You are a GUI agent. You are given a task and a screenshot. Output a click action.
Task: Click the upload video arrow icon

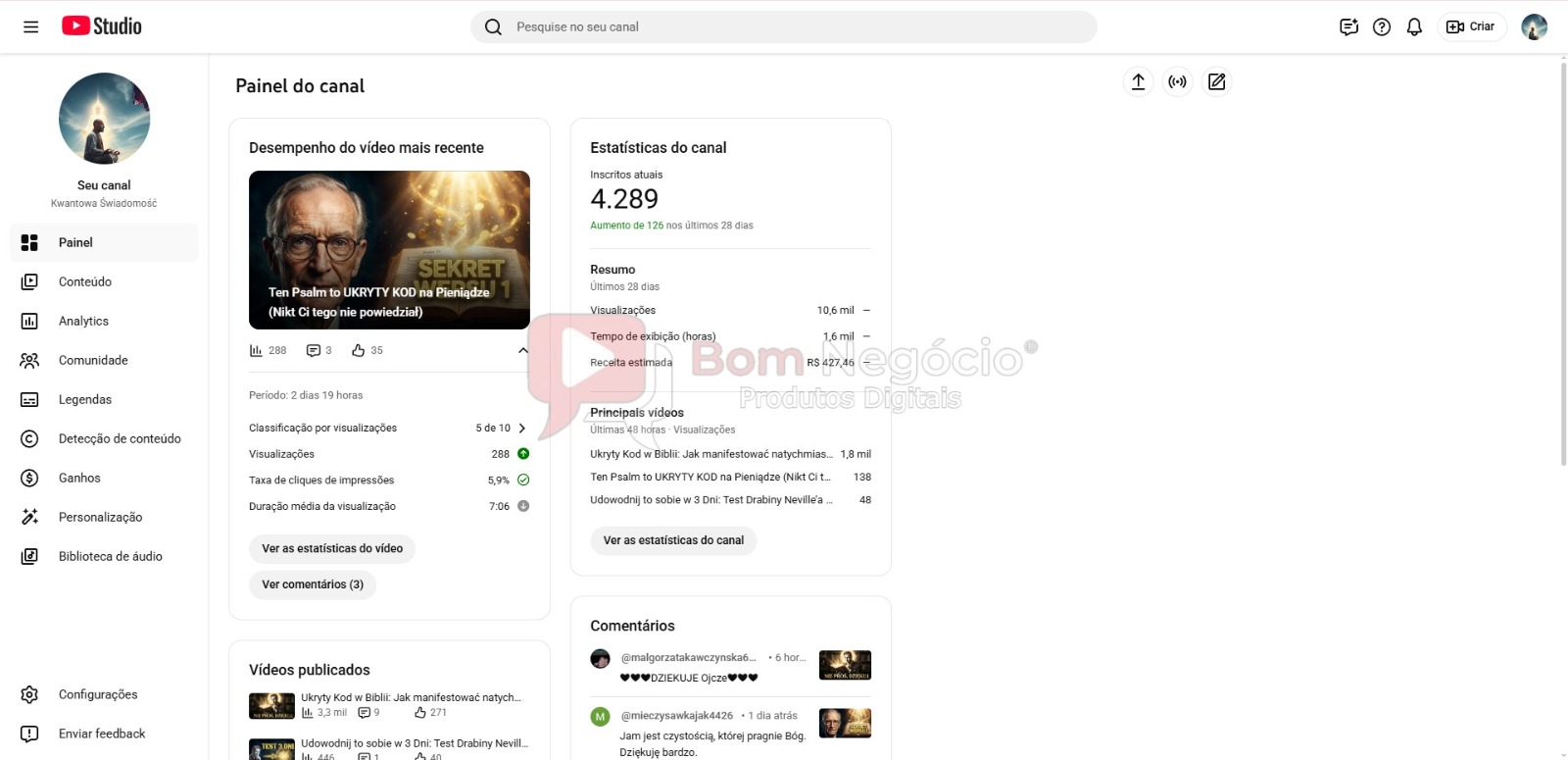tap(1138, 81)
